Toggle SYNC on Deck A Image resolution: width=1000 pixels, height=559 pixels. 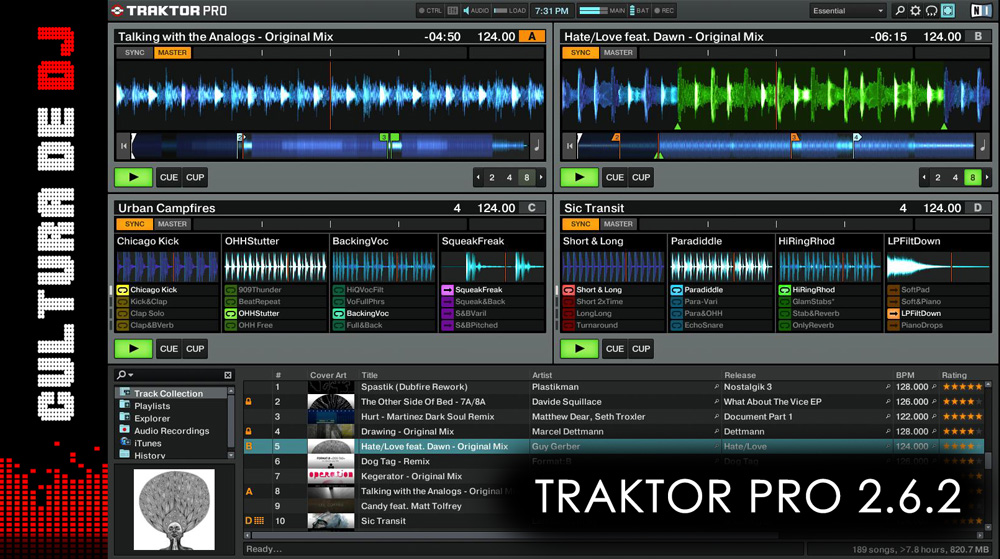(x=135, y=53)
